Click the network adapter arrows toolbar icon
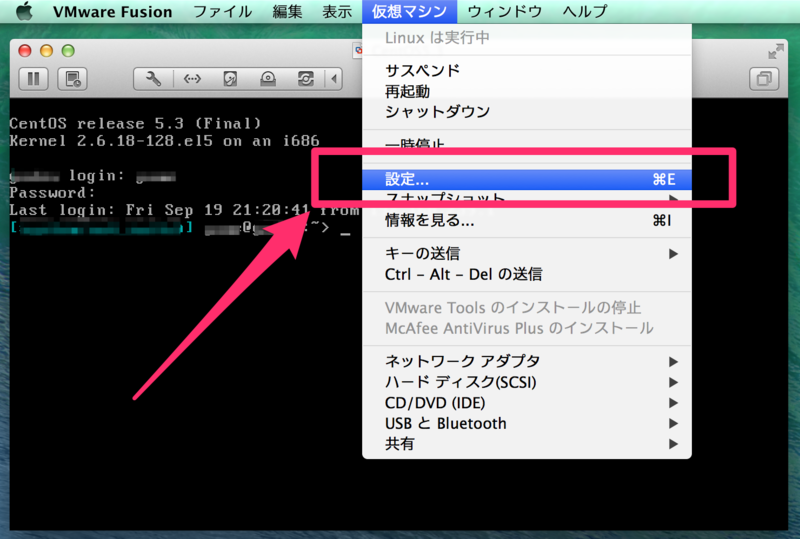The height and width of the screenshot is (539, 800). [192, 79]
